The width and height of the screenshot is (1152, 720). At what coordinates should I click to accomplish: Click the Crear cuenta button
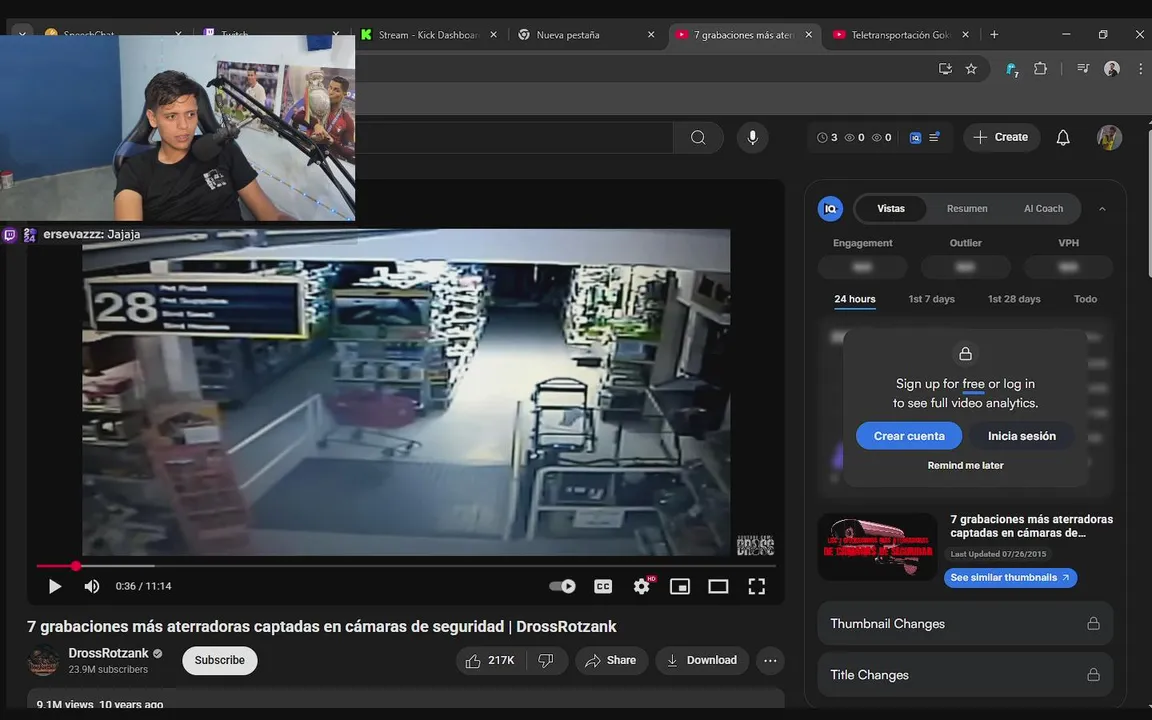coord(909,436)
